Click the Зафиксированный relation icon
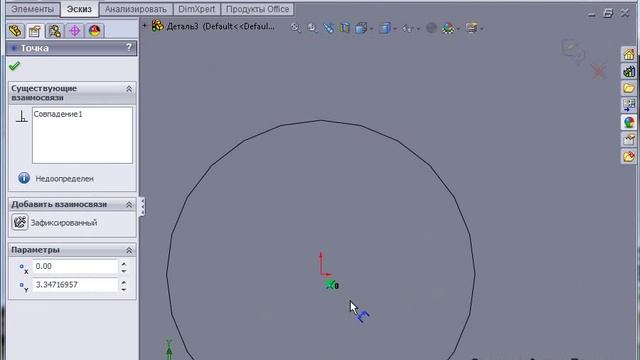 19,222
